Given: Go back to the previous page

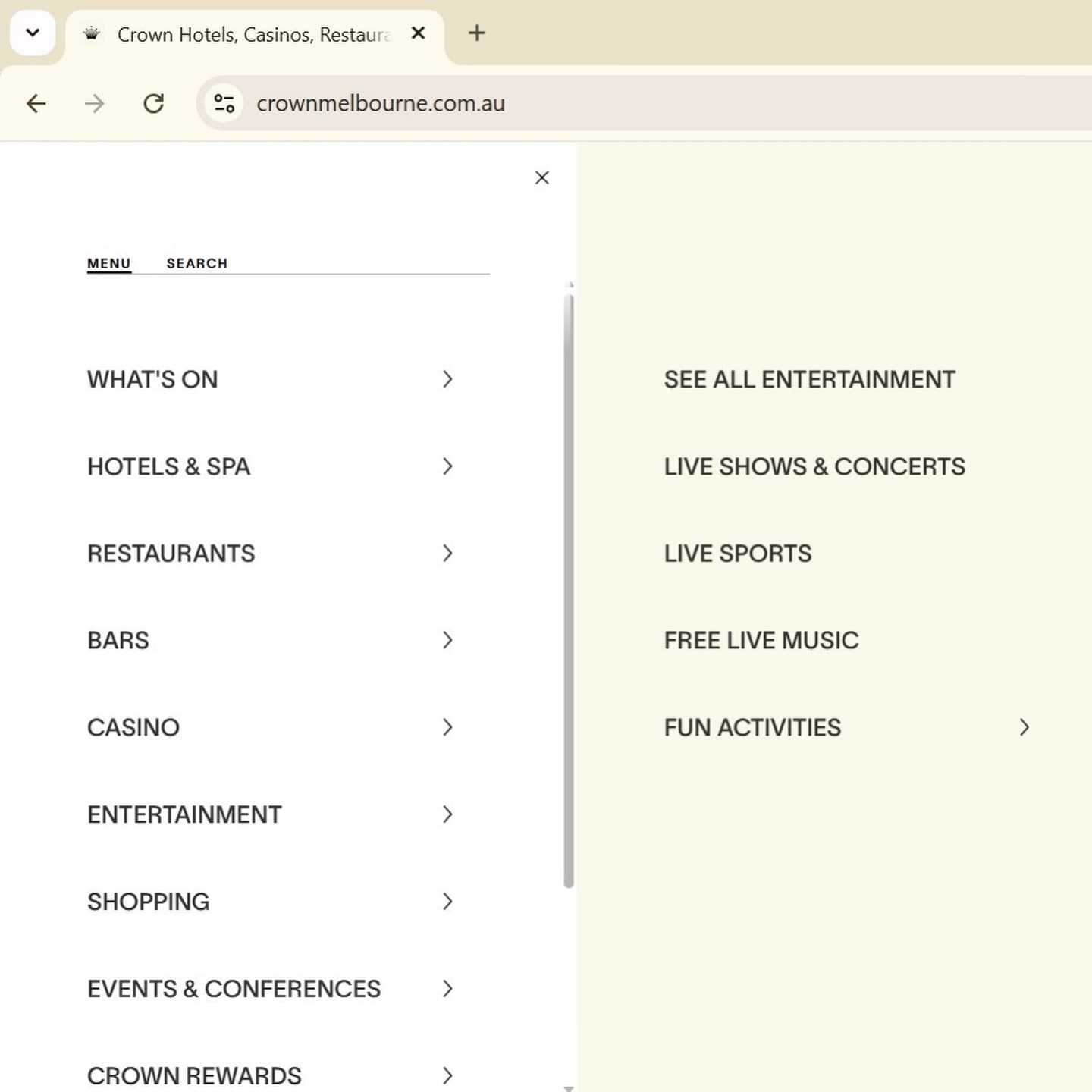Looking at the screenshot, I should 36,103.
